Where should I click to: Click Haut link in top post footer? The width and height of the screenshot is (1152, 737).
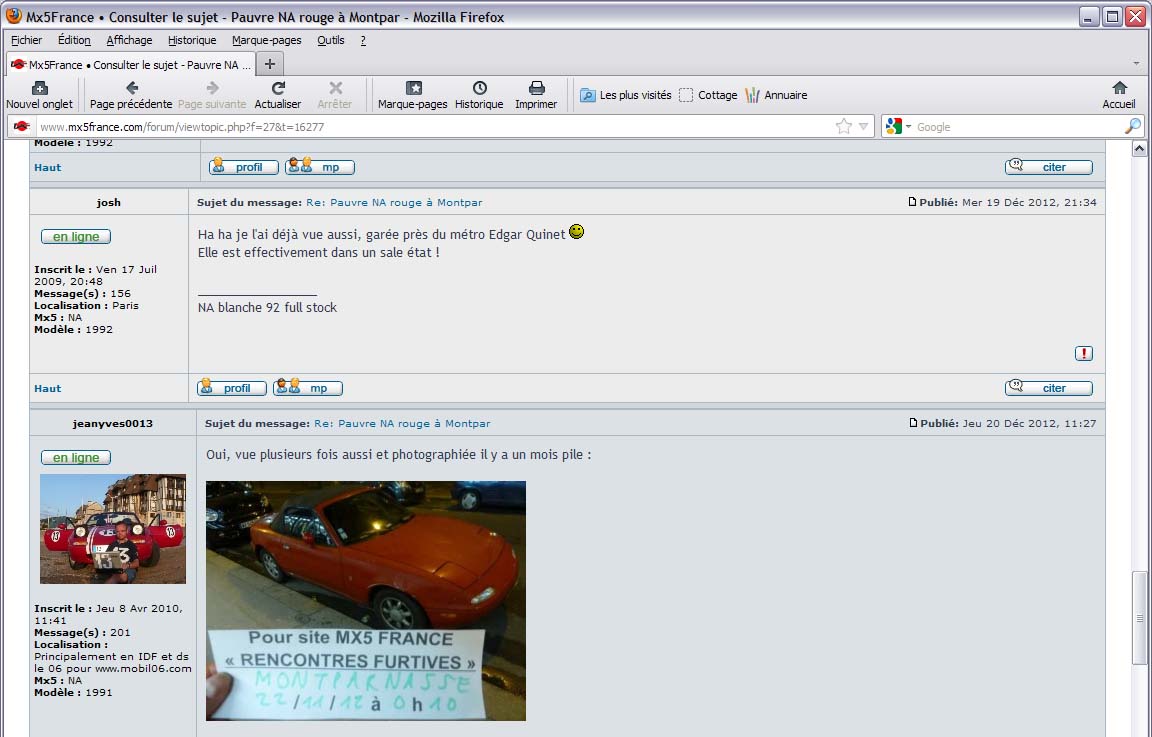48,167
